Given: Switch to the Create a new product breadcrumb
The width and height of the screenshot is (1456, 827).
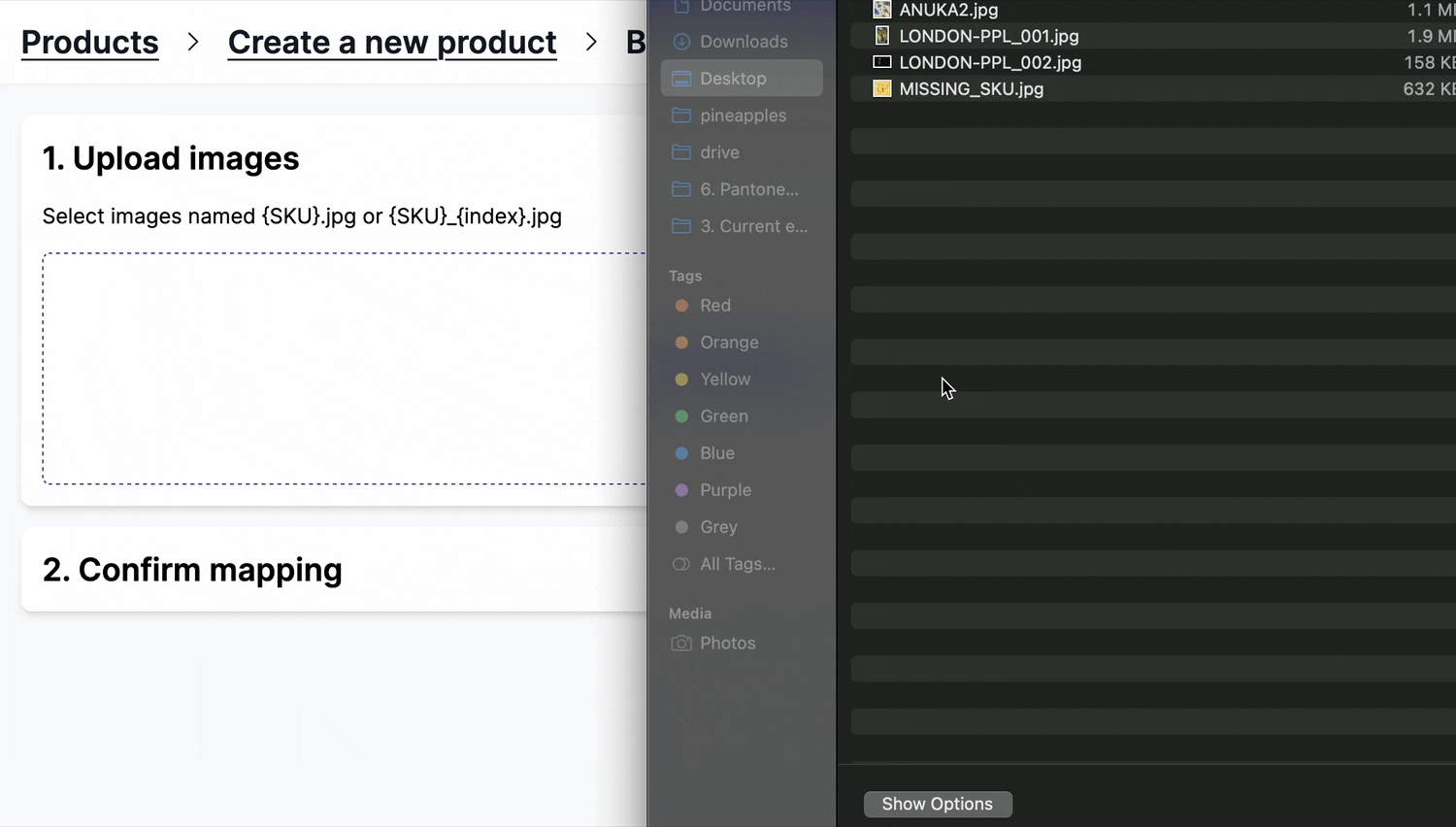Looking at the screenshot, I should point(391,42).
